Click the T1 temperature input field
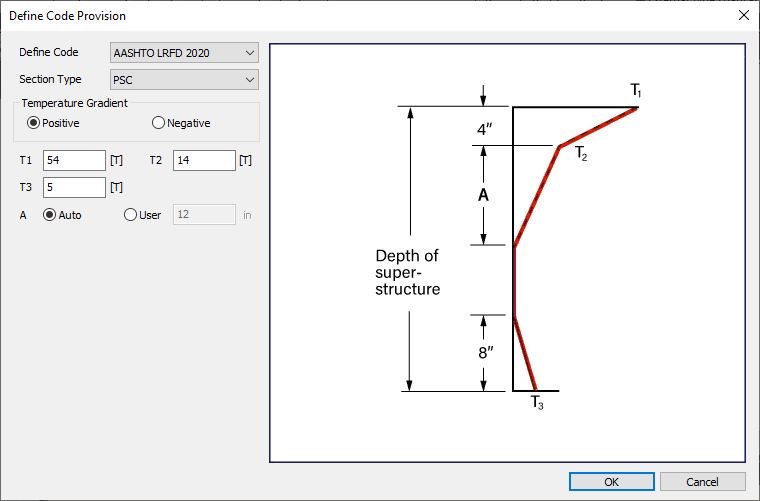The width and height of the screenshot is (760, 501). click(x=75, y=160)
